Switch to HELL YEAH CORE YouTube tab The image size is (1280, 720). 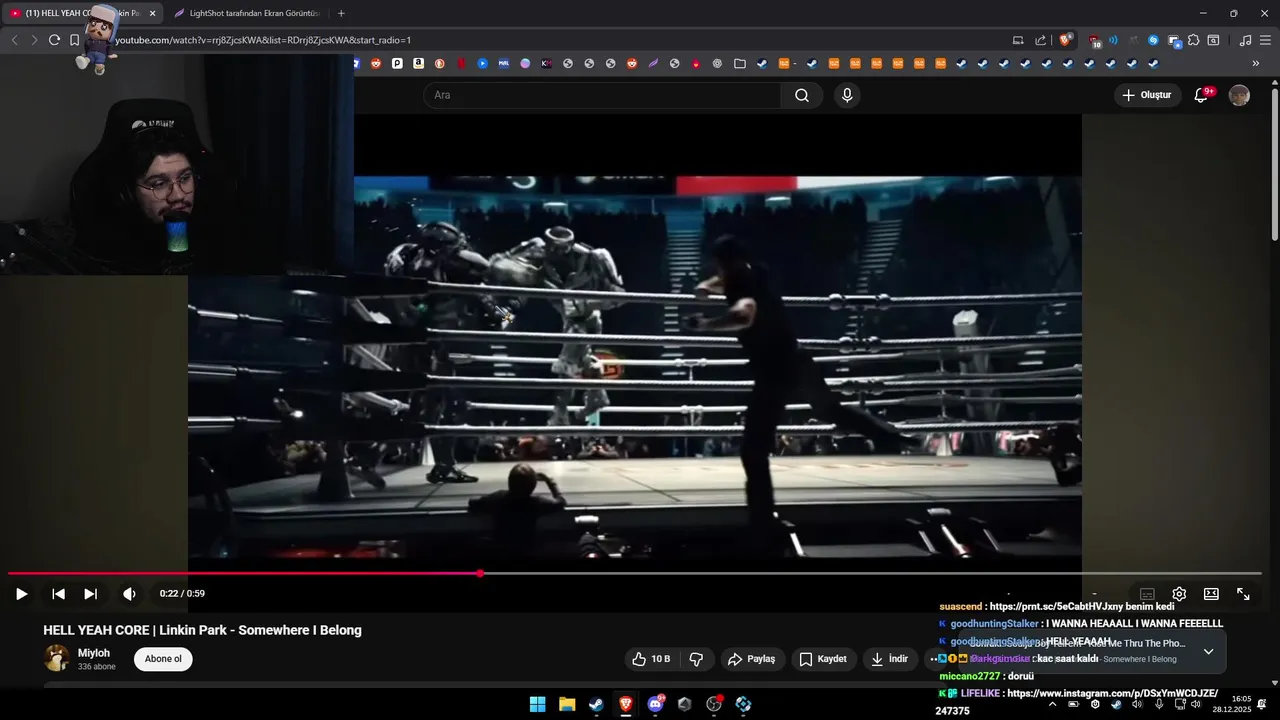pos(82,13)
